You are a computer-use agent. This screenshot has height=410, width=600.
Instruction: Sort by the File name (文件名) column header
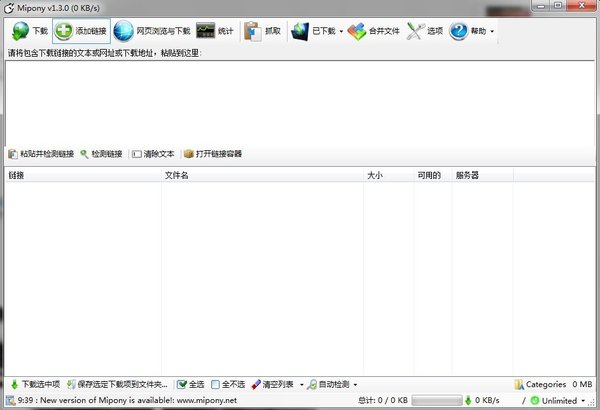[x=262, y=175]
